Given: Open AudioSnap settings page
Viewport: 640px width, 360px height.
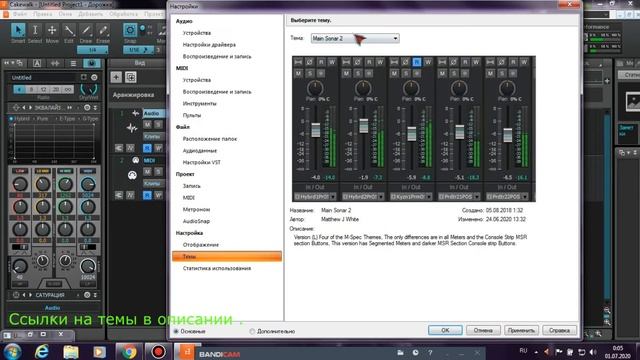Looking at the screenshot, I should (196, 221).
